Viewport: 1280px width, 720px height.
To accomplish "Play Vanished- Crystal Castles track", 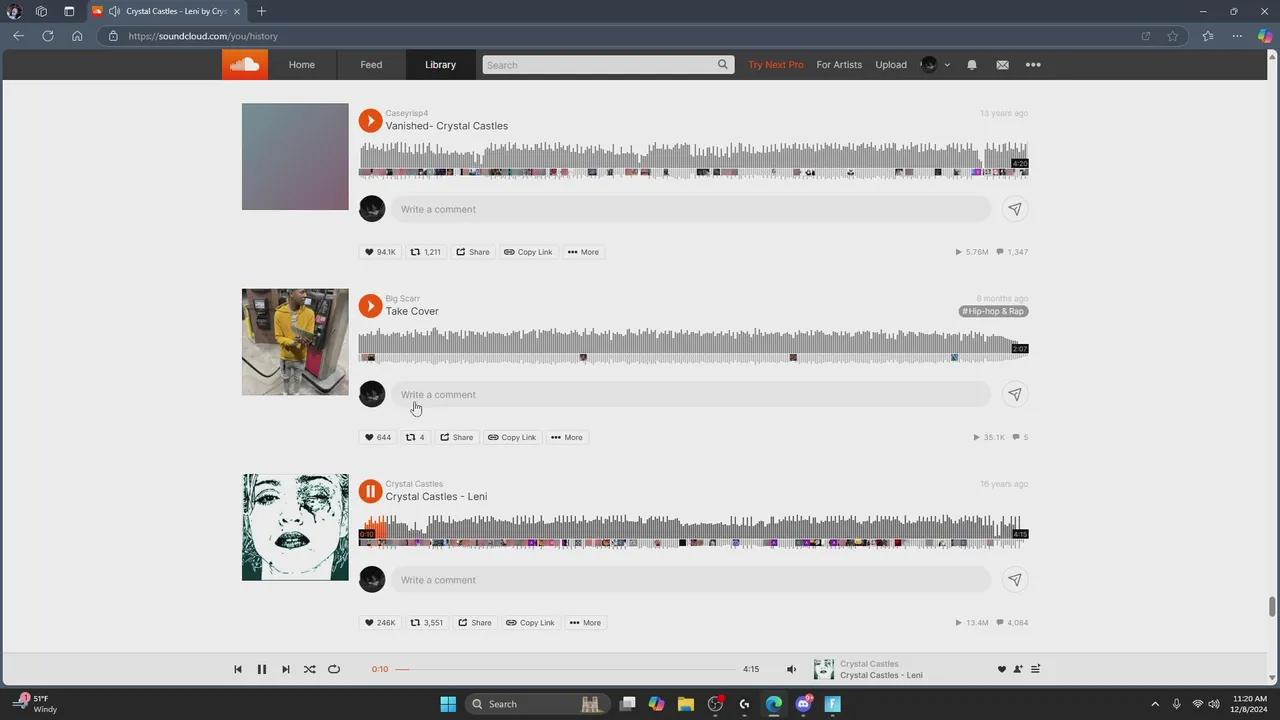I will pyautogui.click(x=370, y=120).
